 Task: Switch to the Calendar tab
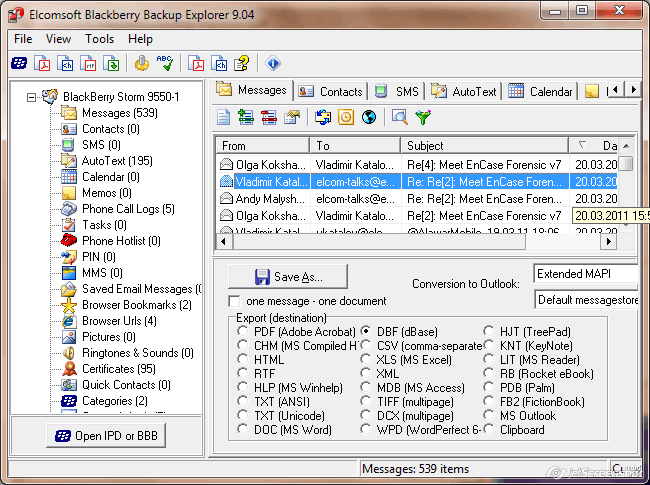coord(541,92)
